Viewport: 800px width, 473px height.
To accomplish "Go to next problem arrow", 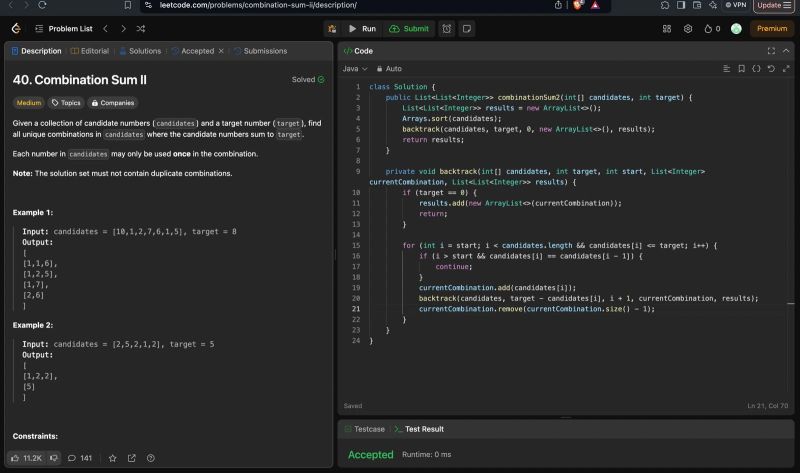I will coord(122,29).
